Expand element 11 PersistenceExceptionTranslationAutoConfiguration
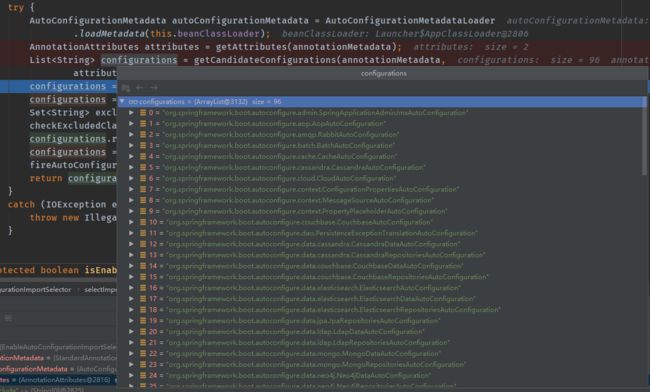The width and height of the screenshot is (650, 392). pyautogui.click(x=131, y=233)
